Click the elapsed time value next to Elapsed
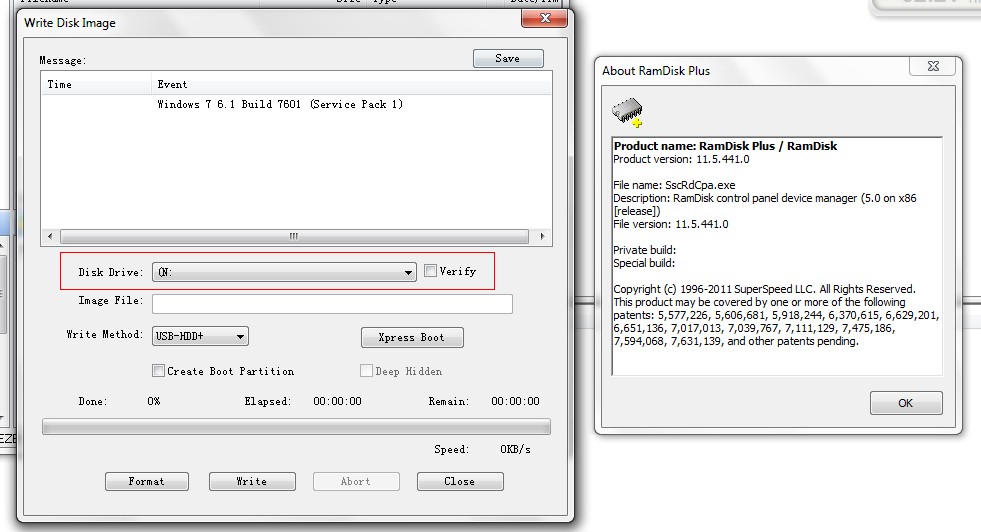Screen dimensions: 981x532 coord(337,401)
